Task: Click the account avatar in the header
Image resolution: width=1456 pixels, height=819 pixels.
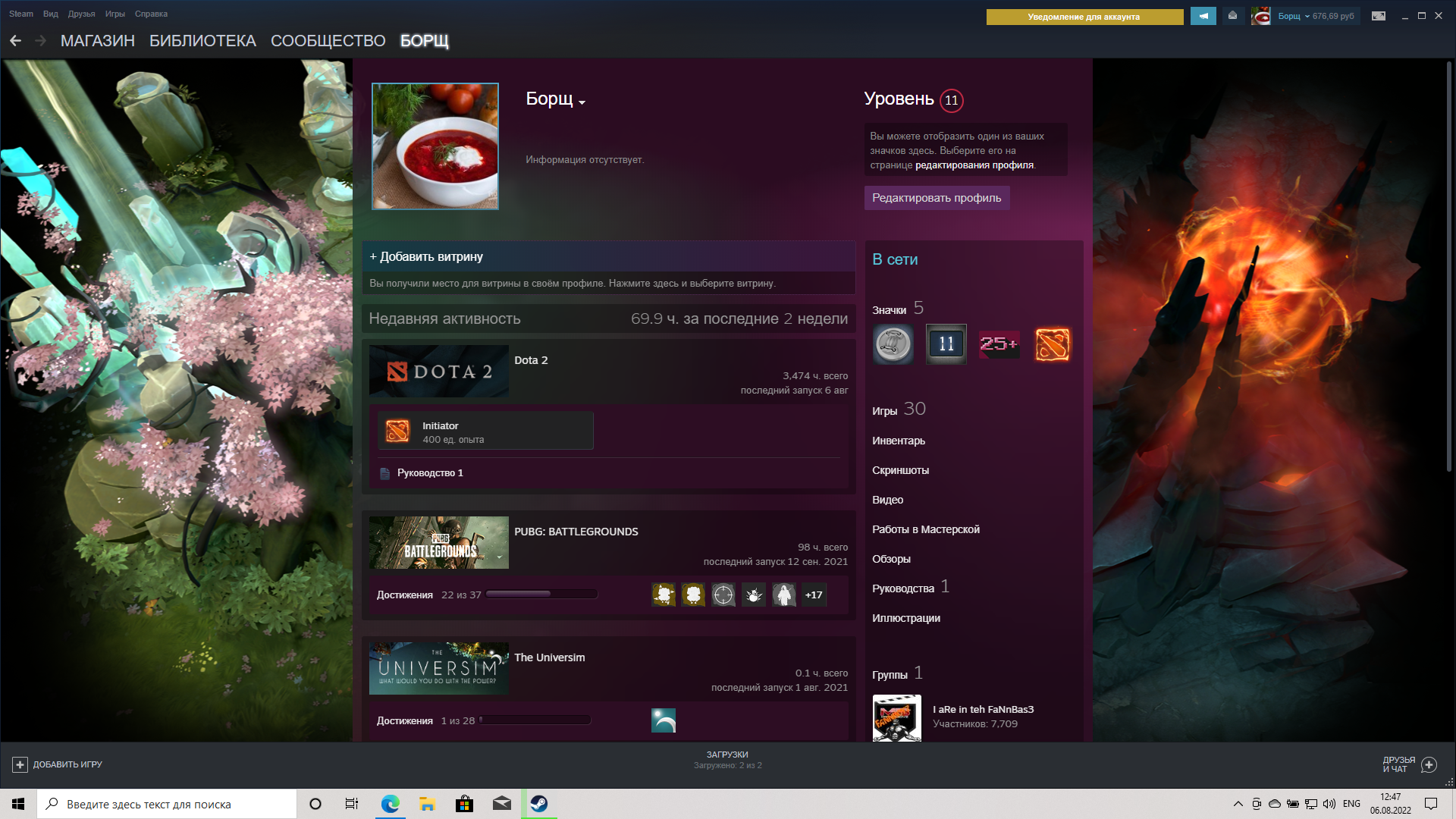Action: [1261, 16]
